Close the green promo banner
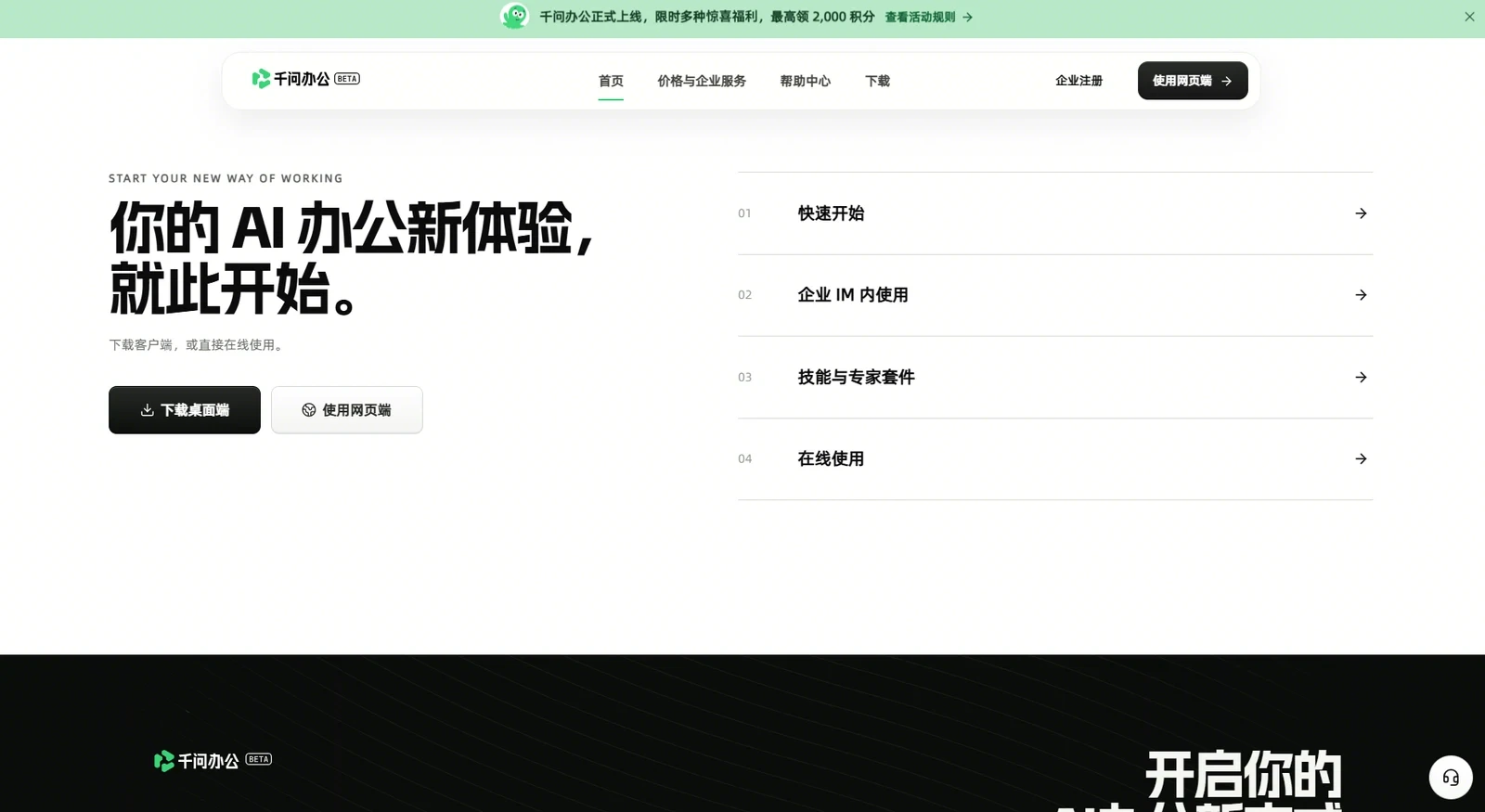 (1469, 17)
